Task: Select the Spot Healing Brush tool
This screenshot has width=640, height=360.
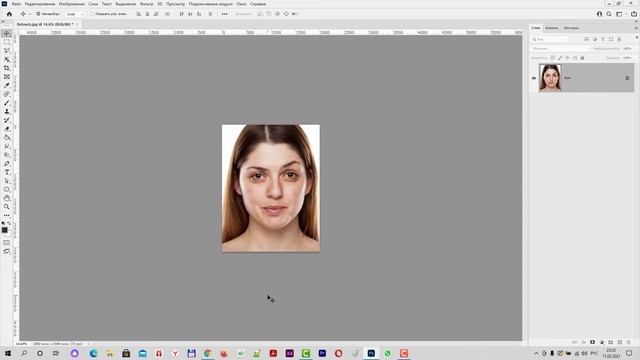Action: pyautogui.click(x=7, y=94)
